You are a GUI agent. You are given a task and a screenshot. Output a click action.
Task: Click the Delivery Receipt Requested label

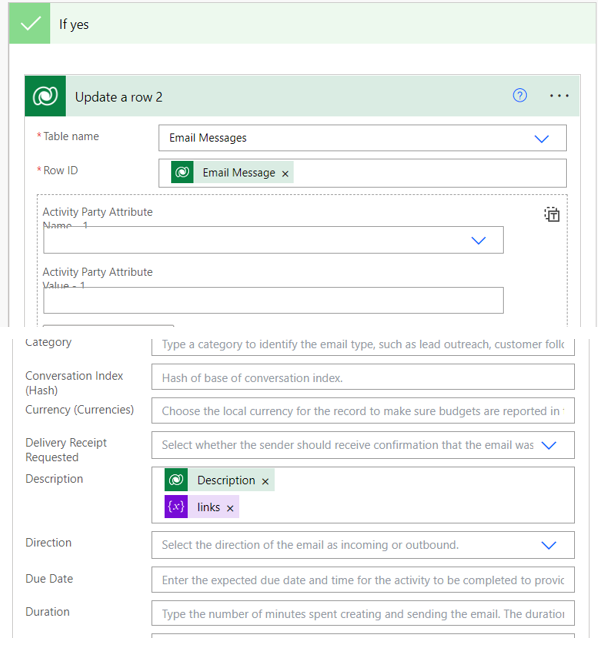point(66,450)
